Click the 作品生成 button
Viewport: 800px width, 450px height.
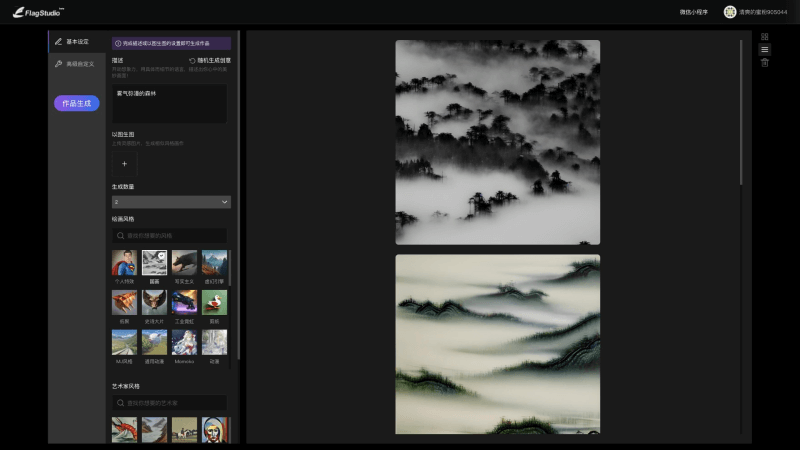click(77, 103)
